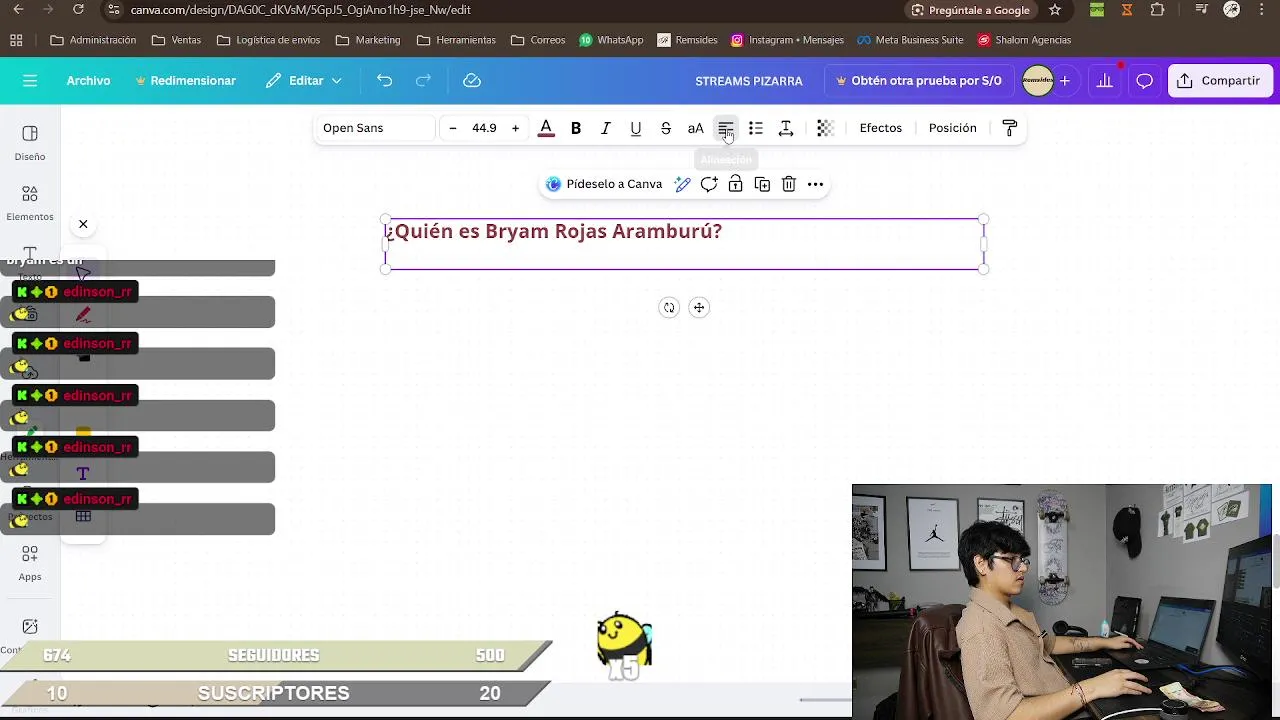Screen dimensions: 1280x720
Task: Open the Herramientas bookmark folder
Action: click(455, 40)
